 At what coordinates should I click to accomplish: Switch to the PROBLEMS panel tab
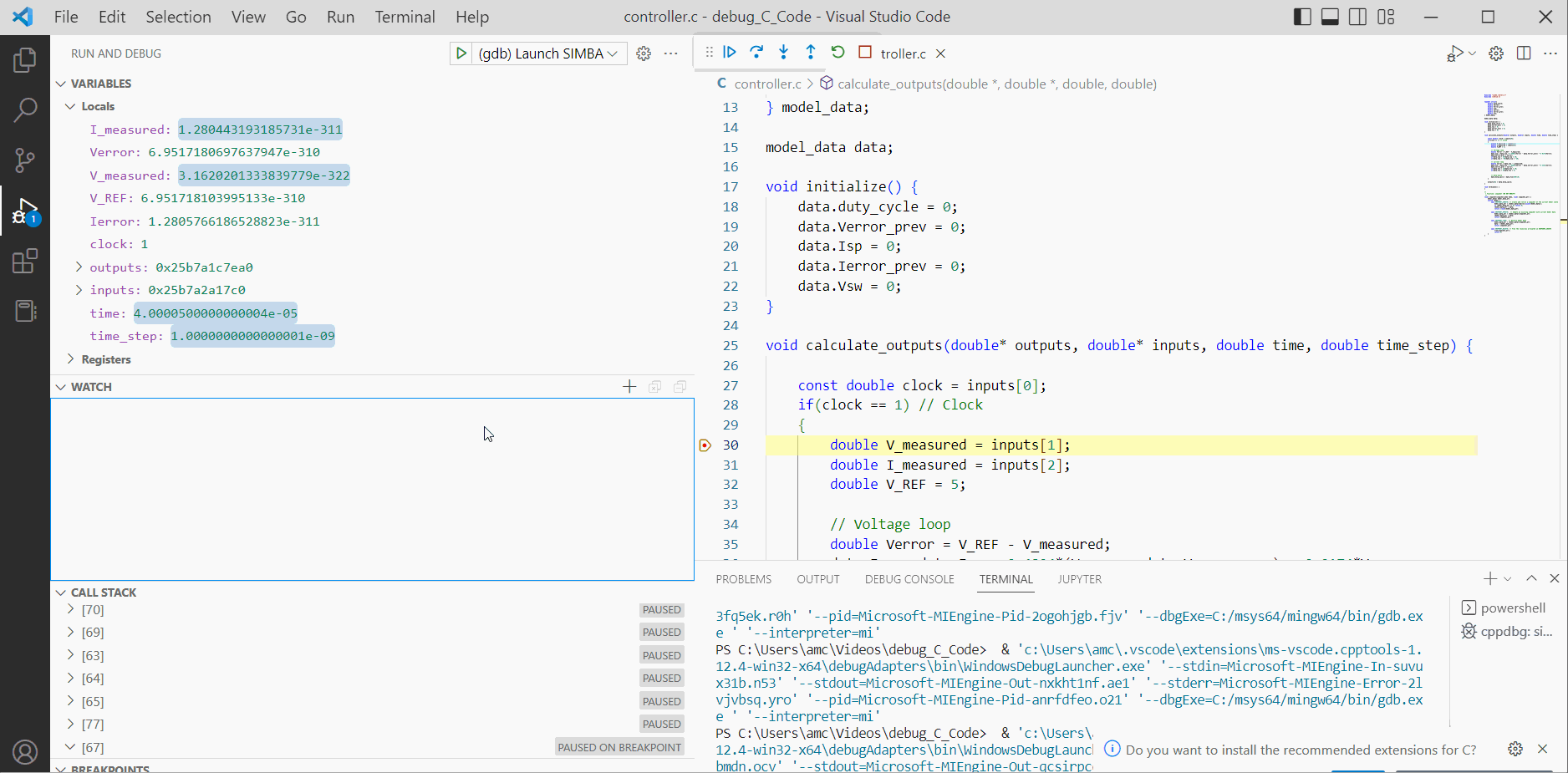744,579
